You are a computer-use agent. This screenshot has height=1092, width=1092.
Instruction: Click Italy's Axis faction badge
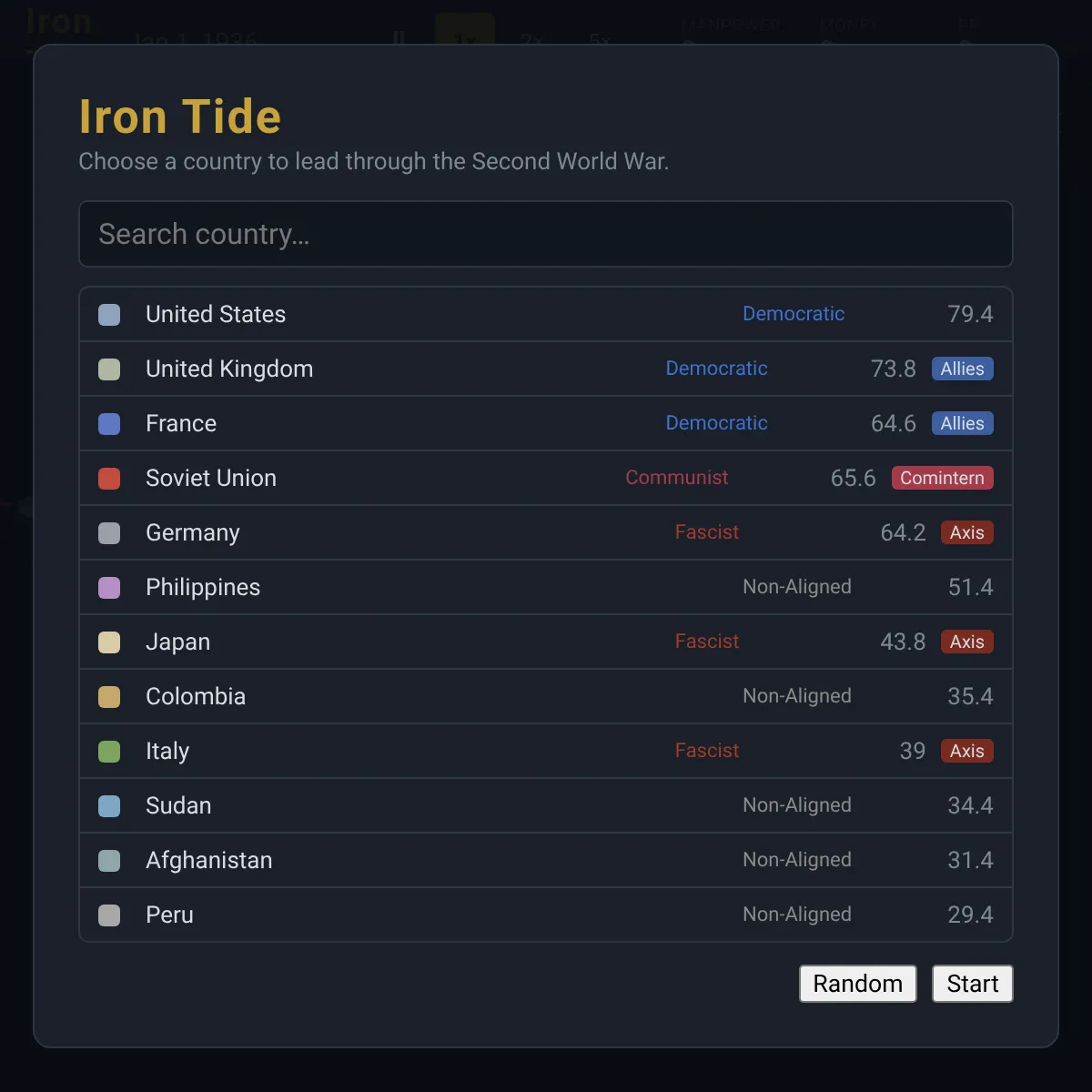(967, 751)
